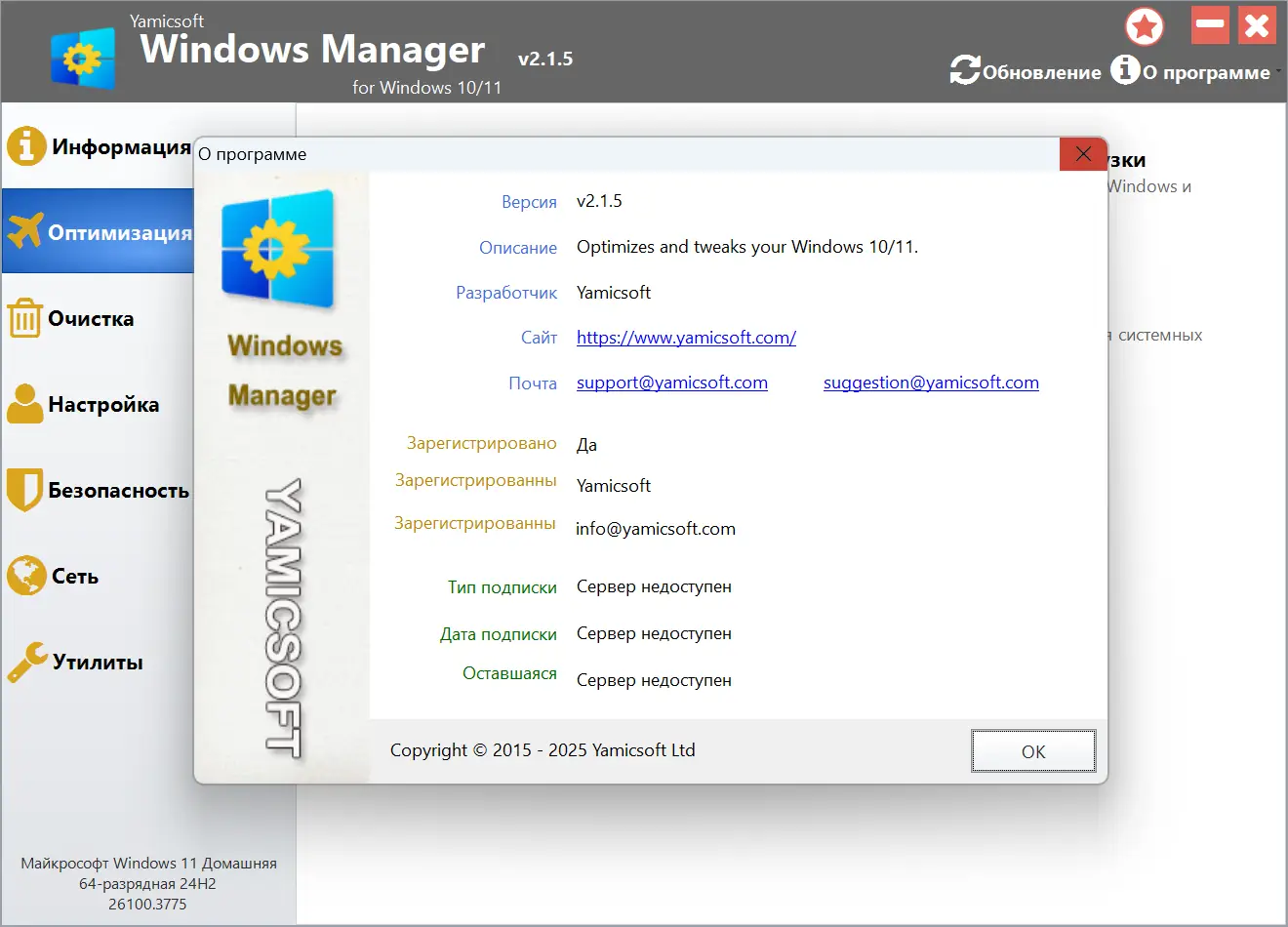Close the О программе dialog with the red X
1288x927 pixels.
pyautogui.click(x=1083, y=154)
